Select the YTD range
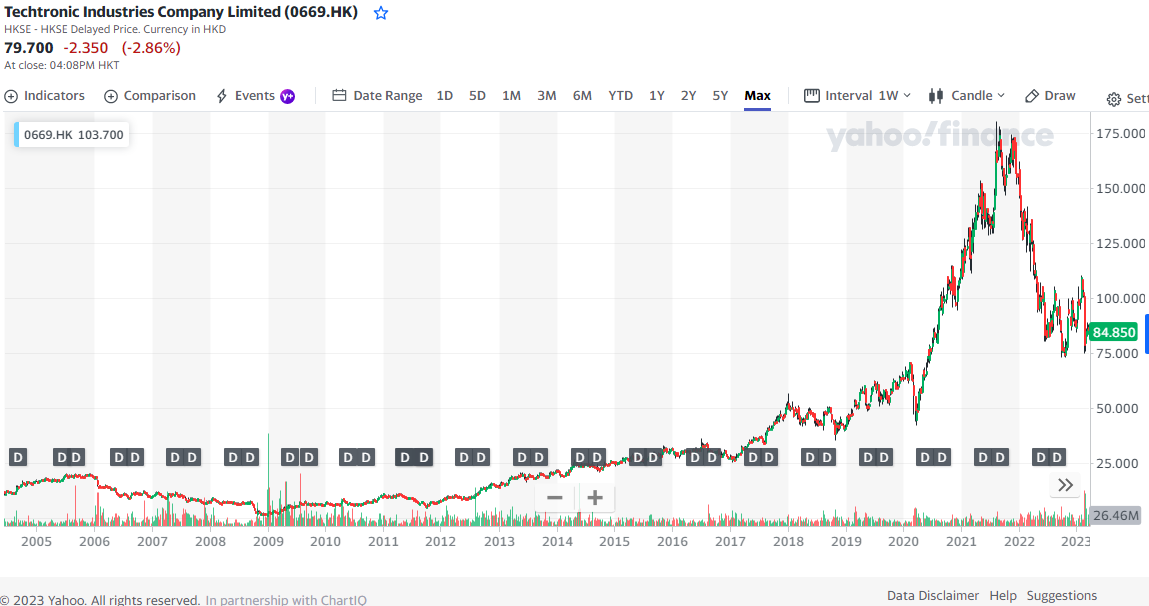Image resolution: width=1149 pixels, height=606 pixels. click(x=621, y=96)
